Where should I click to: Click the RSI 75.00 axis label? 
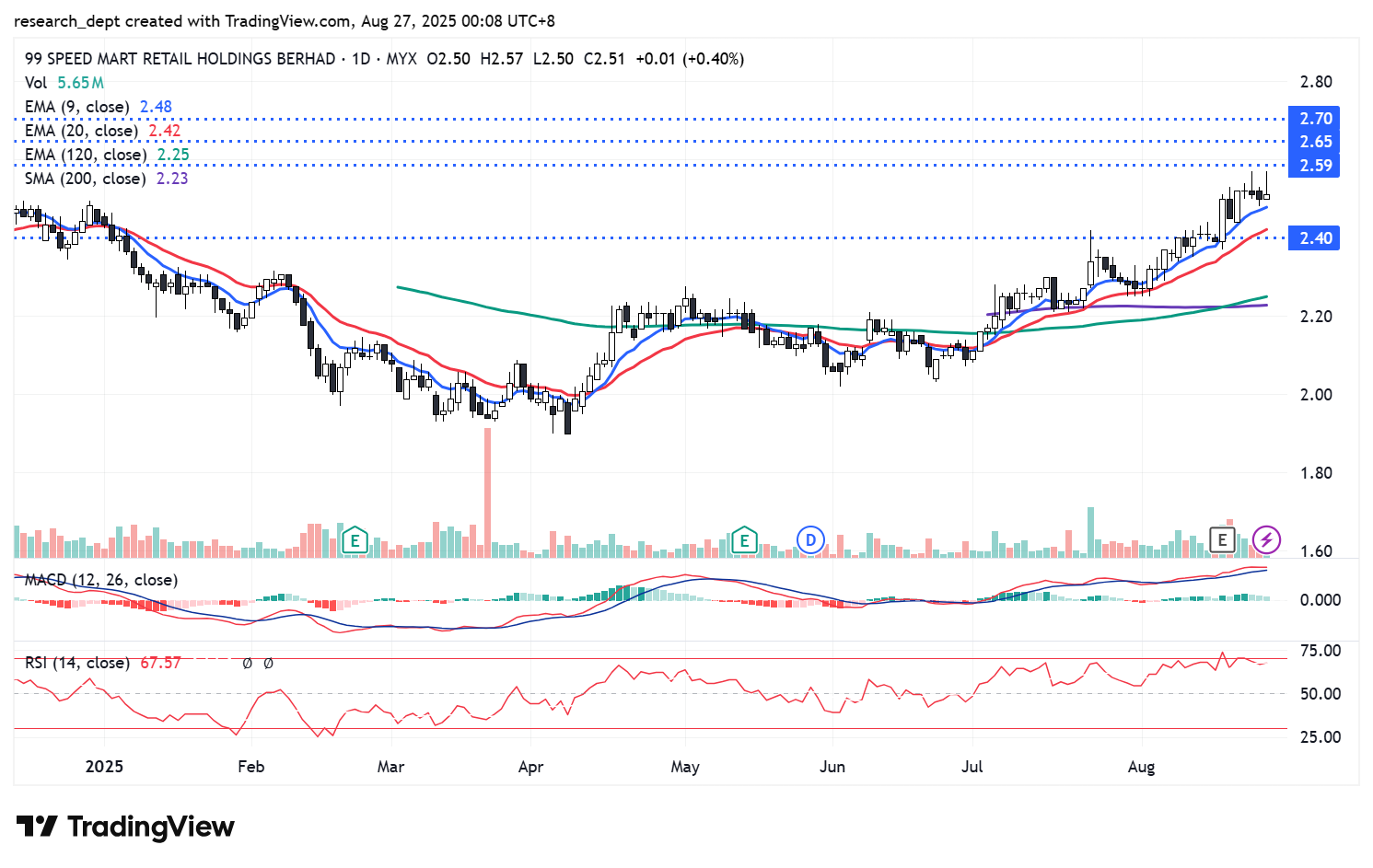coord(1321,651)
